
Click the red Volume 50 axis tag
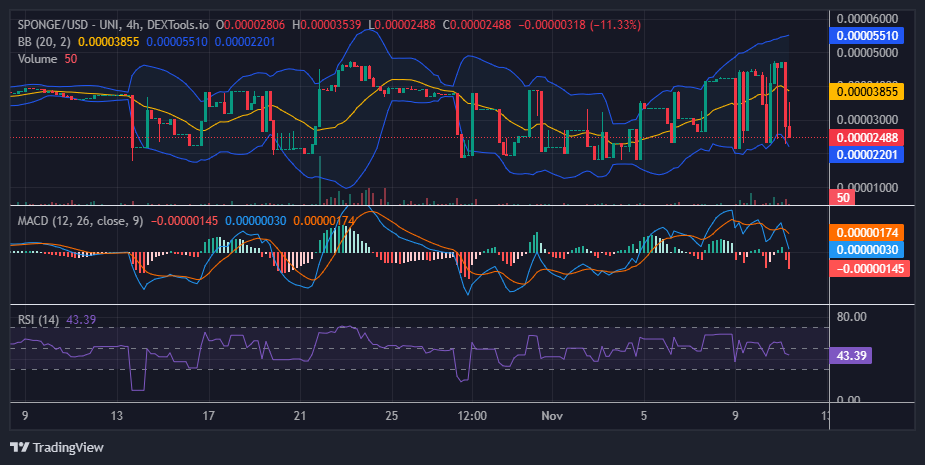842,197
